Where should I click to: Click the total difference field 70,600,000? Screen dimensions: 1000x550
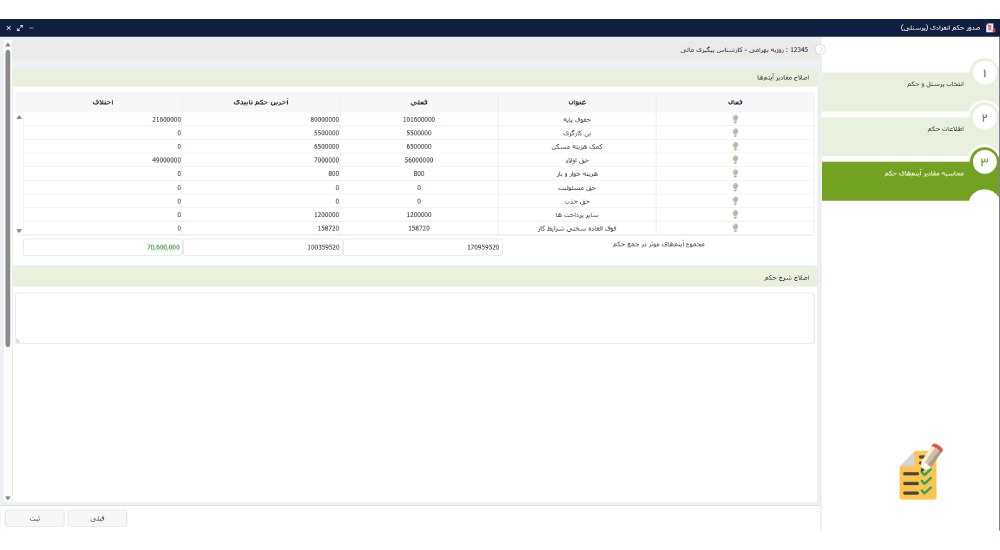(x=103, y=248)
